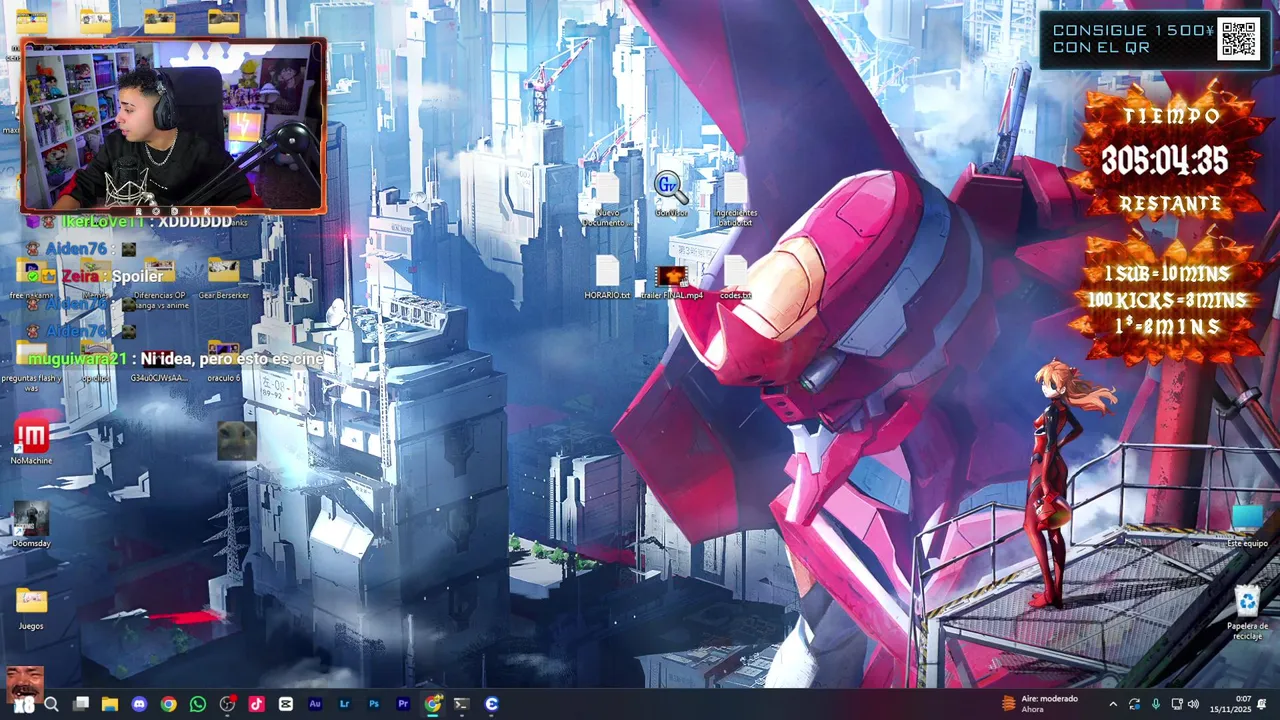Open Discord from the taskbar
The height and width of the screenshot is (720, 1280).
pyautogui.click(x=139, y=704)
